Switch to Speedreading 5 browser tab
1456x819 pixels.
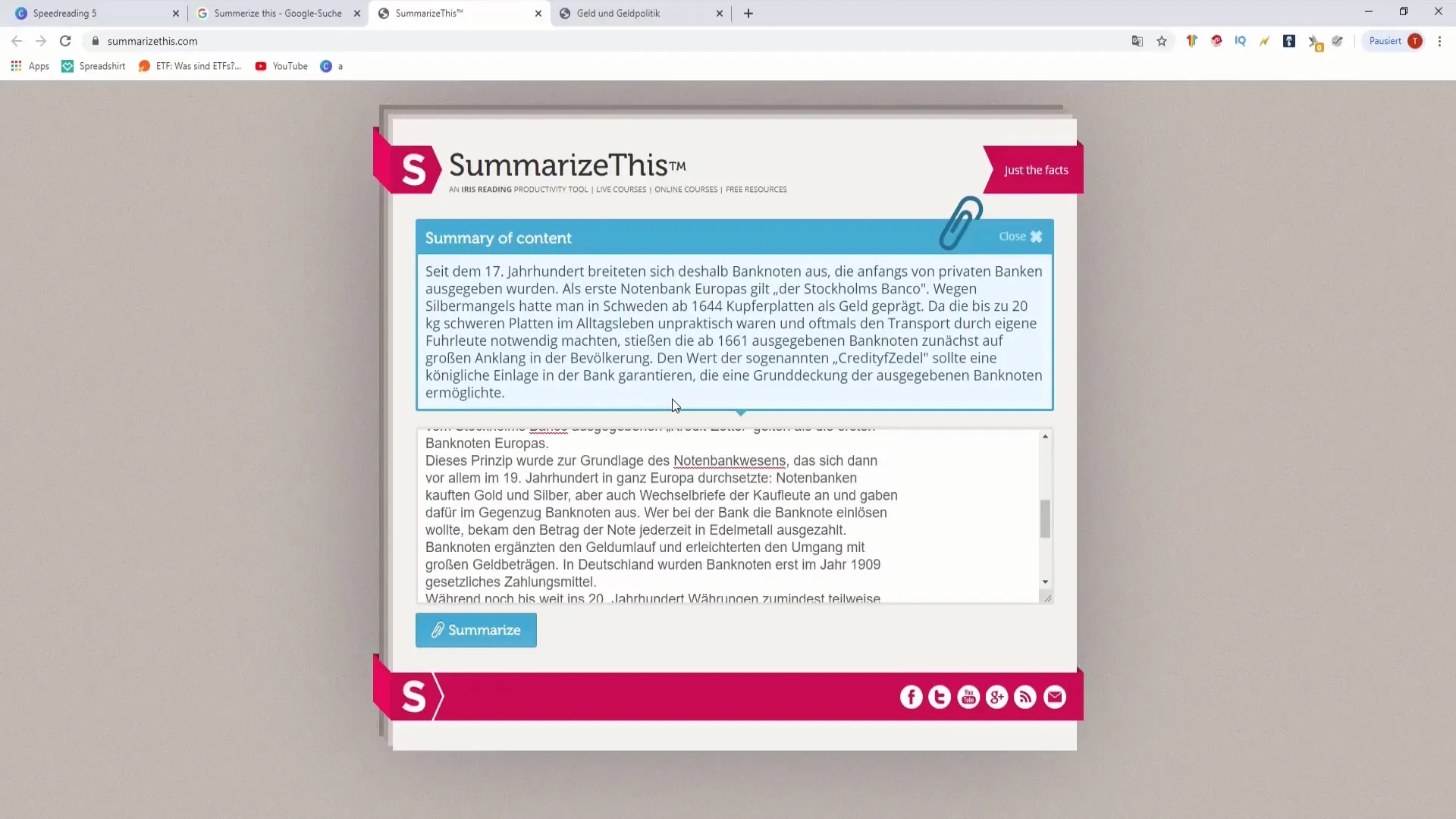coord(92,13)
